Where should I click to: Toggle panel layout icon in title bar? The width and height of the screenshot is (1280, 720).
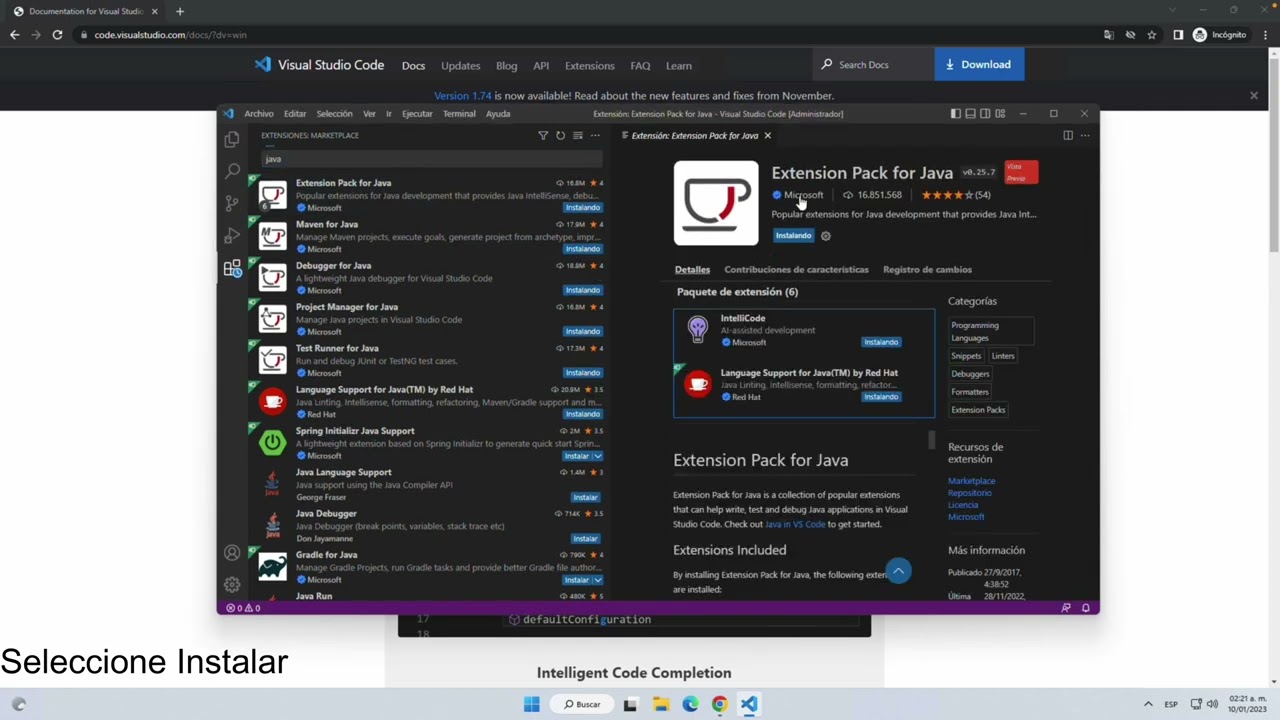[970, 114]
